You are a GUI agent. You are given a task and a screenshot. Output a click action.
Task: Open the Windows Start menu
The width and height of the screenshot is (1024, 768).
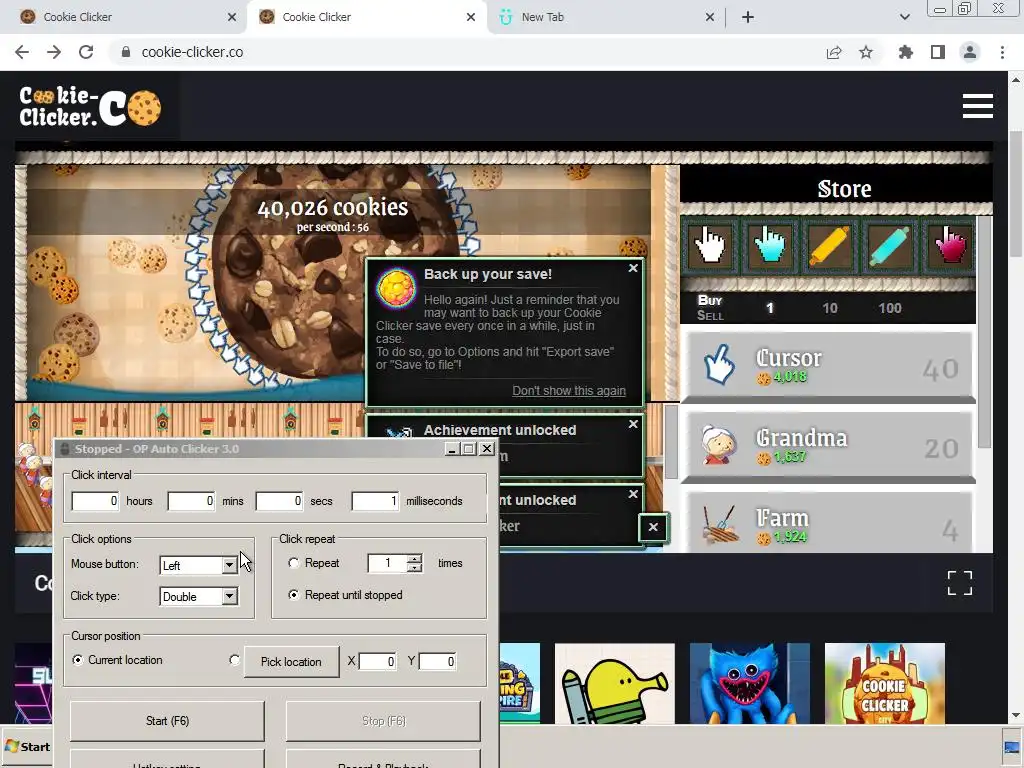(27, 746)
